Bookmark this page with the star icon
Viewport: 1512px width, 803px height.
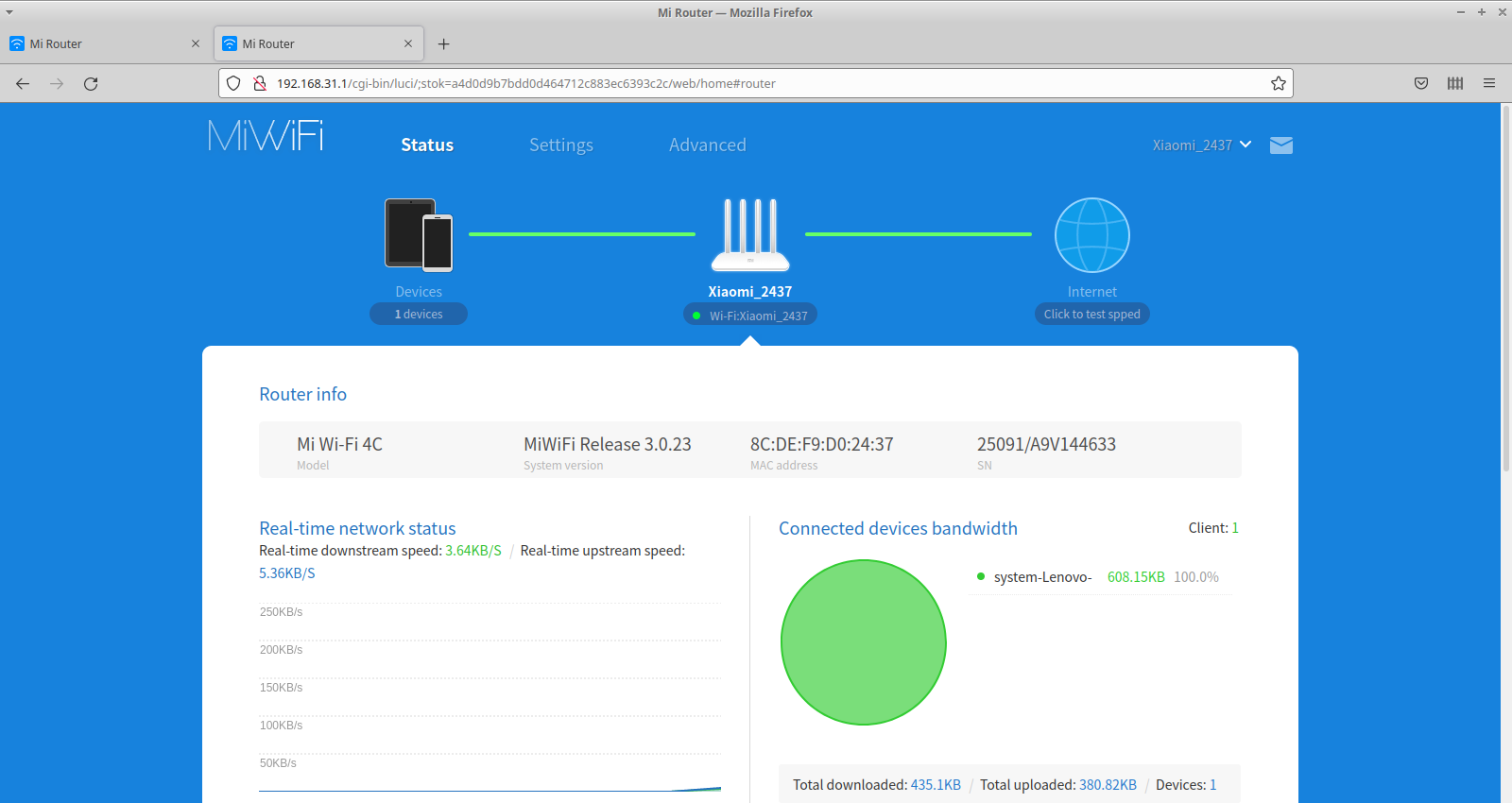tap(1279, 83)
